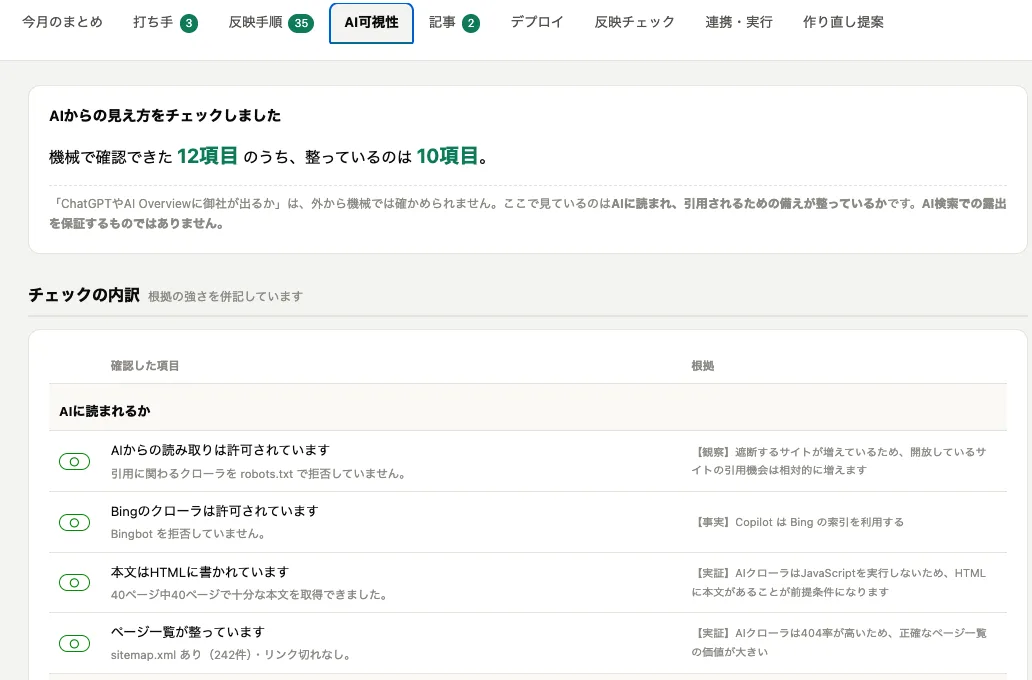Select the AI可視性 tab
This screenshot has width=1032, height=680.
[x=371, y=23]
